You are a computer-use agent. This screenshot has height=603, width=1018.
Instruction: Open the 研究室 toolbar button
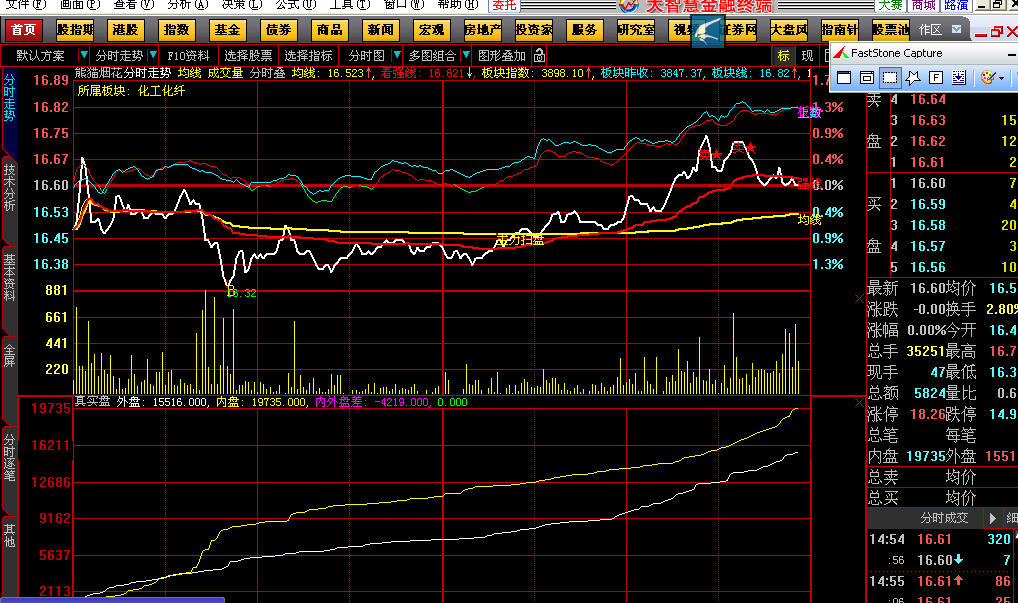(636, 30)
